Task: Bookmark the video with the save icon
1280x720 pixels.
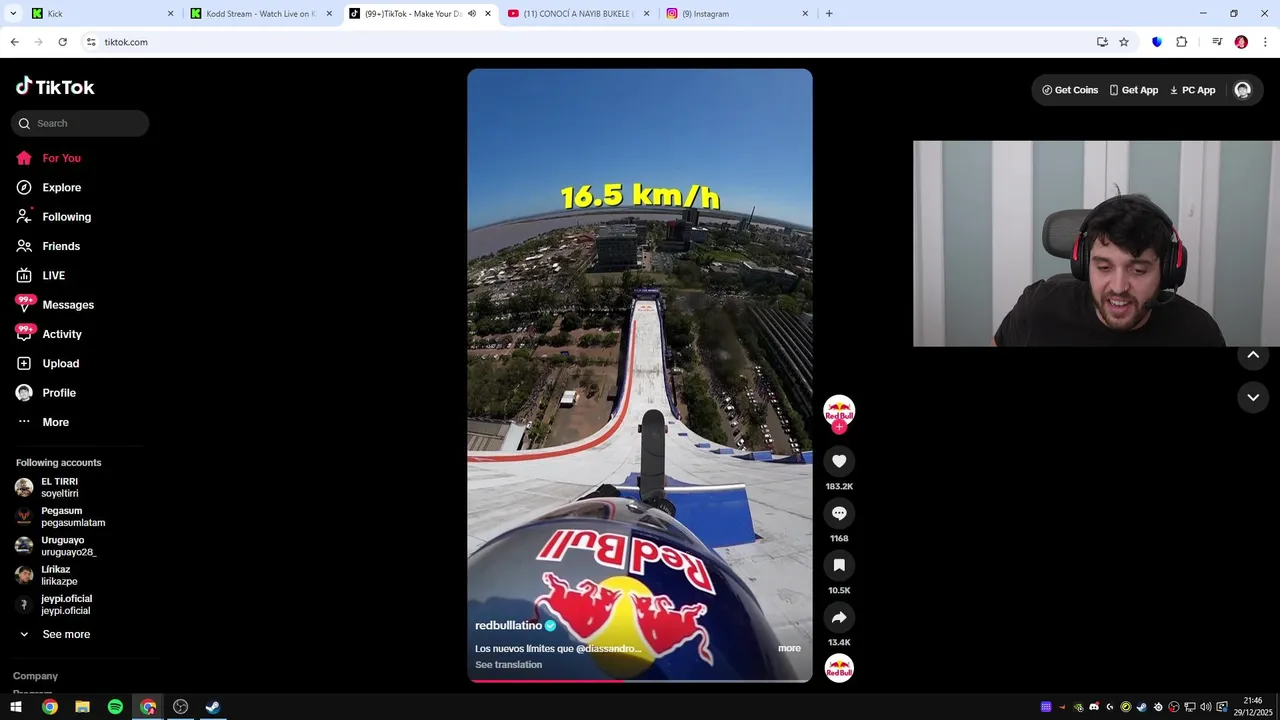Action: pyautogui.click(x=839, y=565)
